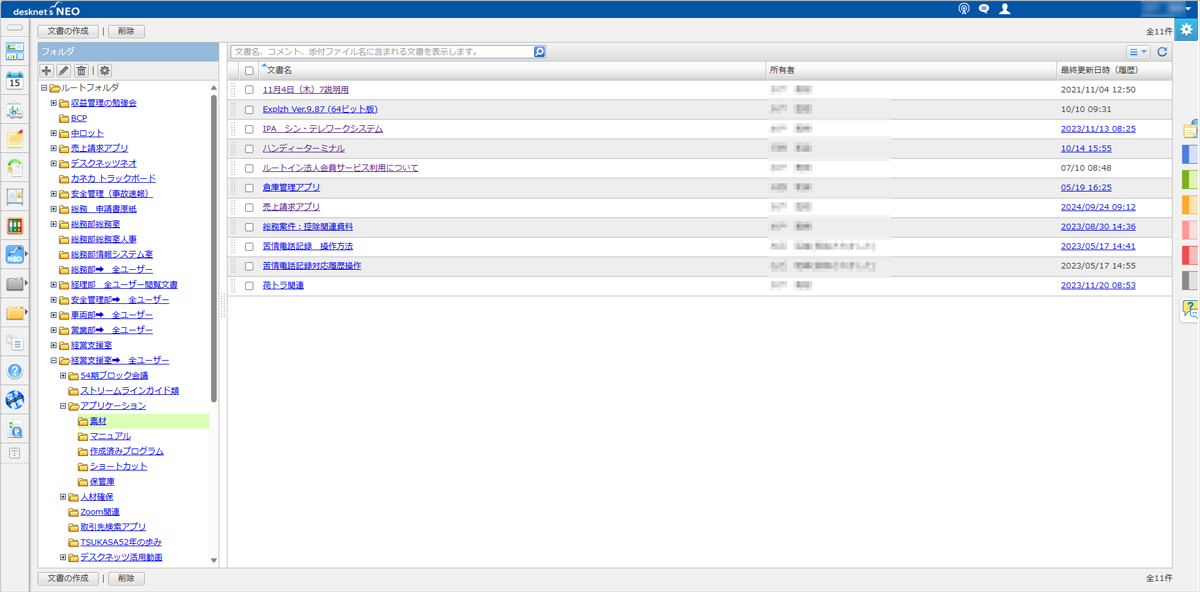Check the box for 荷トラ関連
The width and height of the screenshot is (1200, 592).
tap(249, 286)
